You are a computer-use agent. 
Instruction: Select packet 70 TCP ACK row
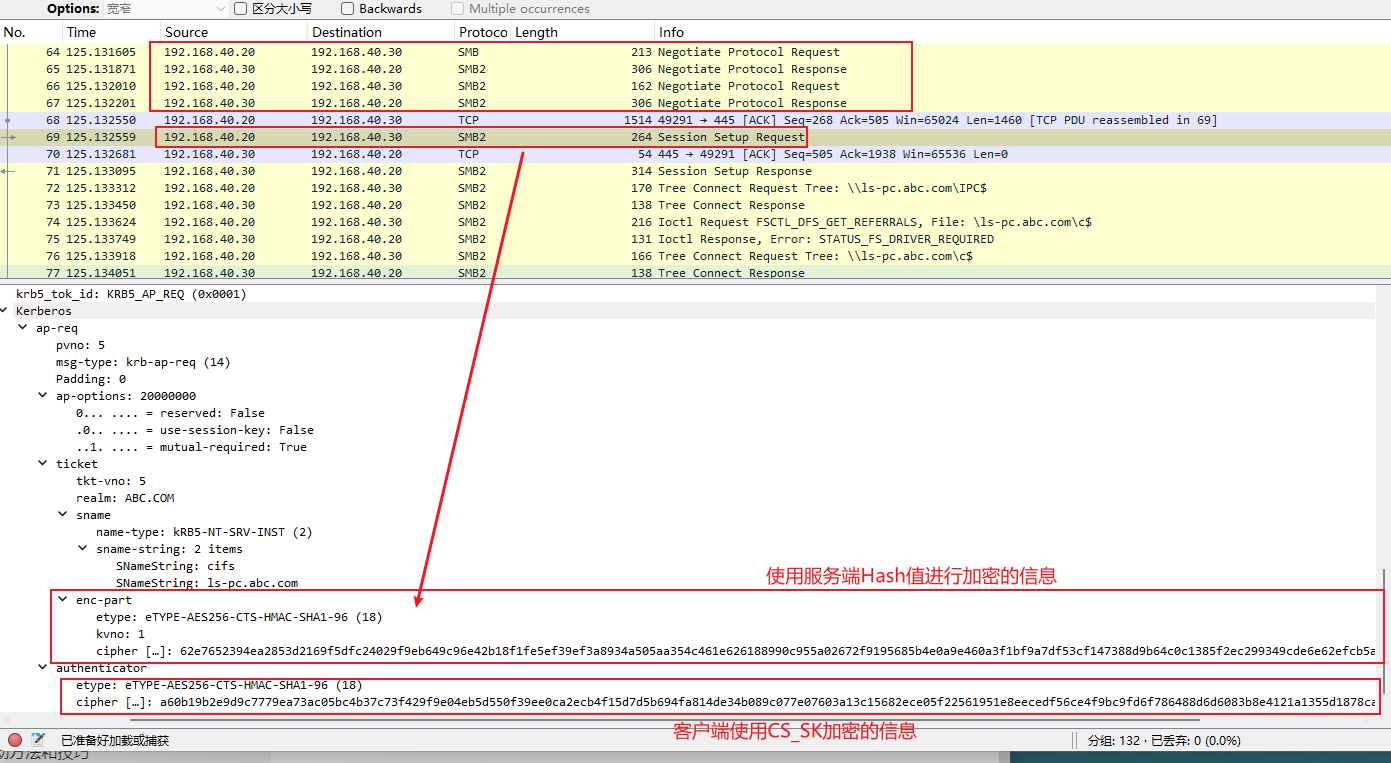click(695, 154)
